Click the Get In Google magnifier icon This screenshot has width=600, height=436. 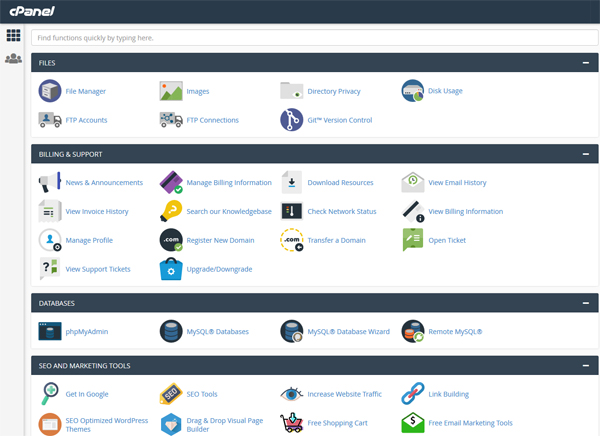click(50, 394)
